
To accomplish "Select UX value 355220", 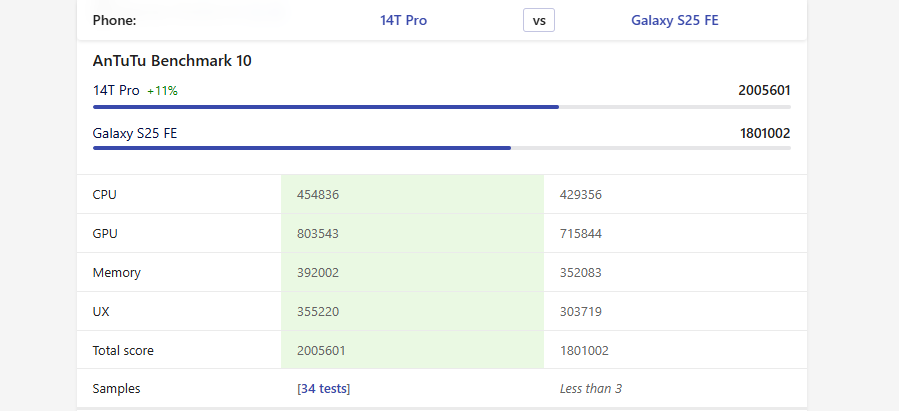I will point(318,312).
